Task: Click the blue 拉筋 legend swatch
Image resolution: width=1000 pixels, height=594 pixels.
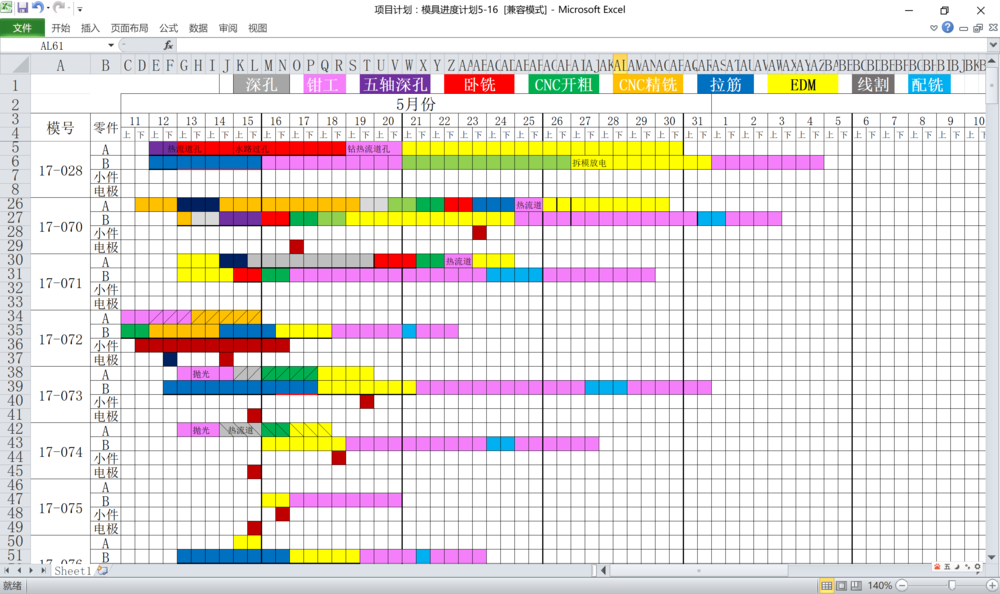Action: coord(726,84)
